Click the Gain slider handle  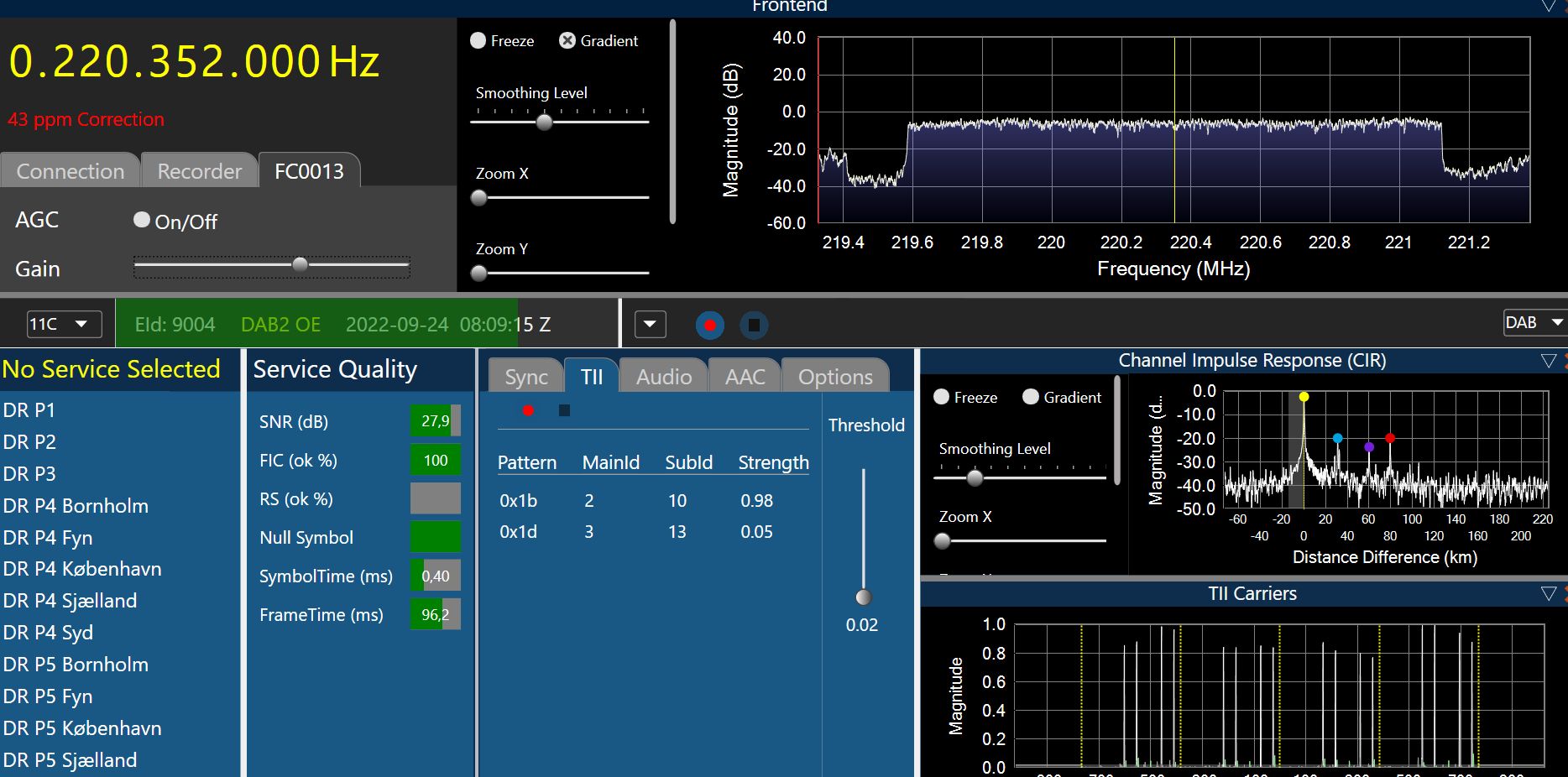pos(300,264)
